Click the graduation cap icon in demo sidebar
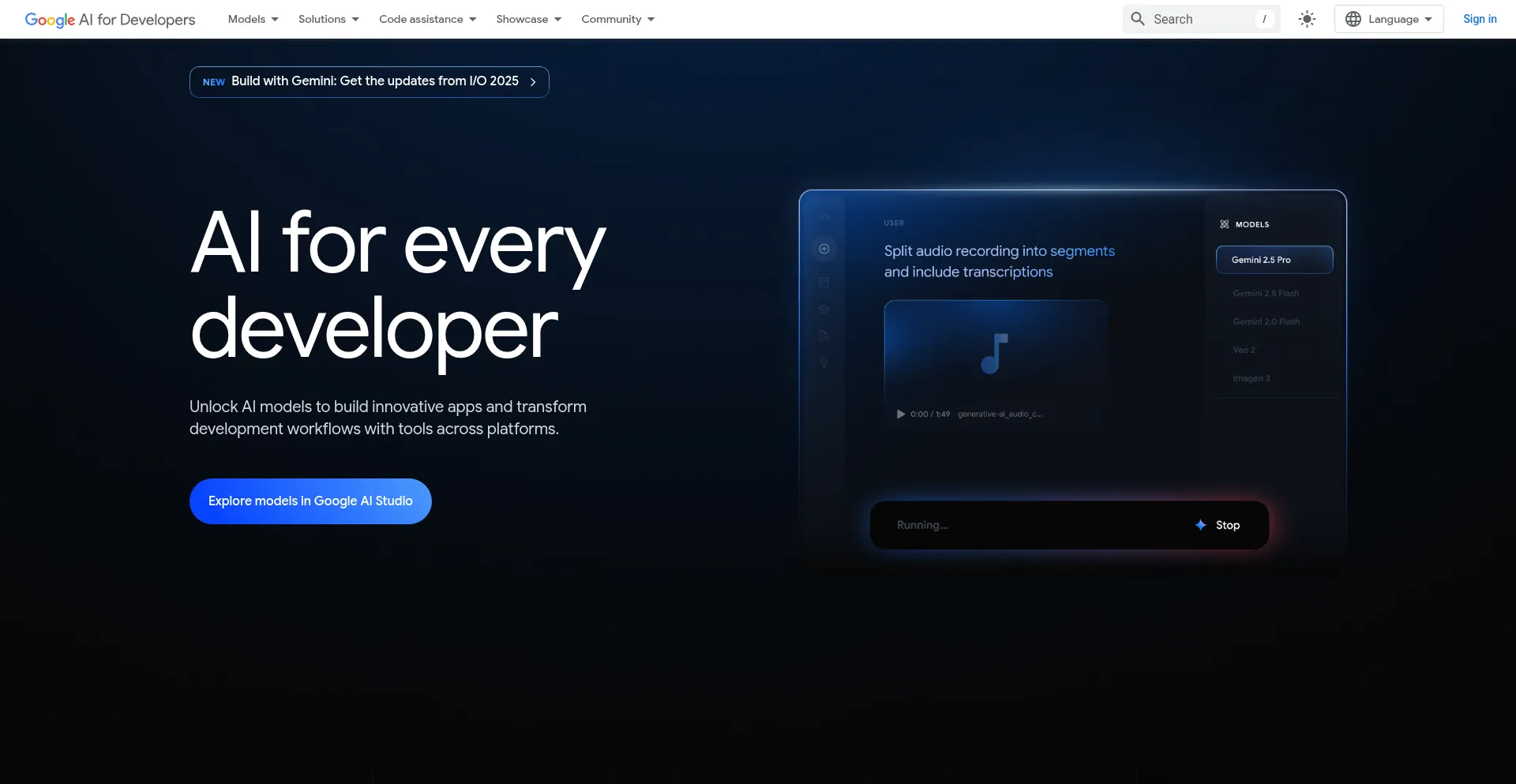This screenshot has width=1516, height=784. (x=824, y=309)
